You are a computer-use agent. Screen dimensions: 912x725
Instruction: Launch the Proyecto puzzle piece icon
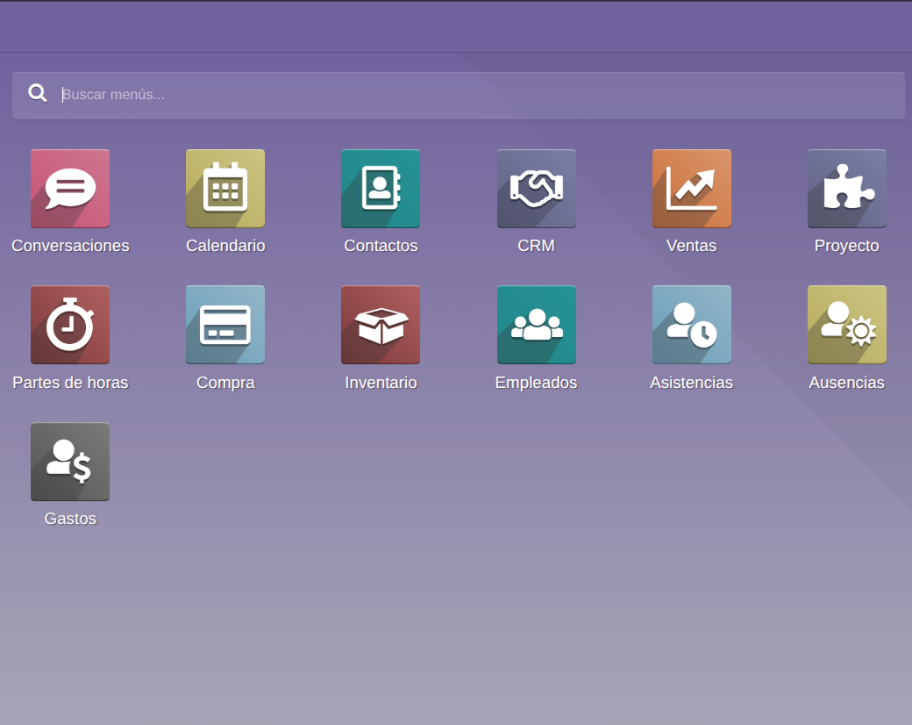pyautogui.click(x=847, y=188)
